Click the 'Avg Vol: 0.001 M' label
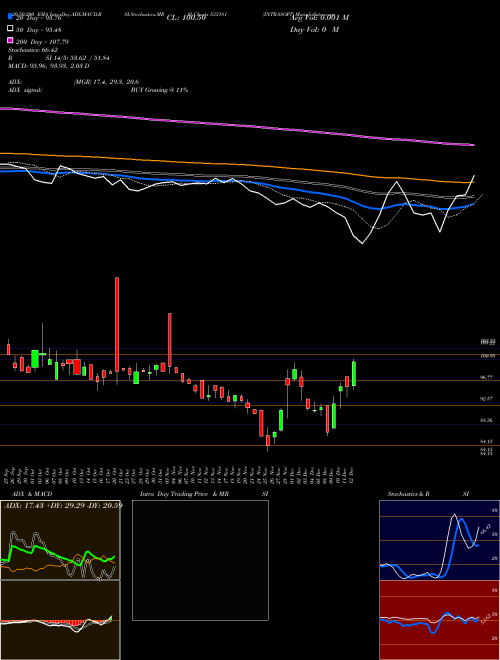Screen dimensions: 500x660 click(x=319, y=18)
